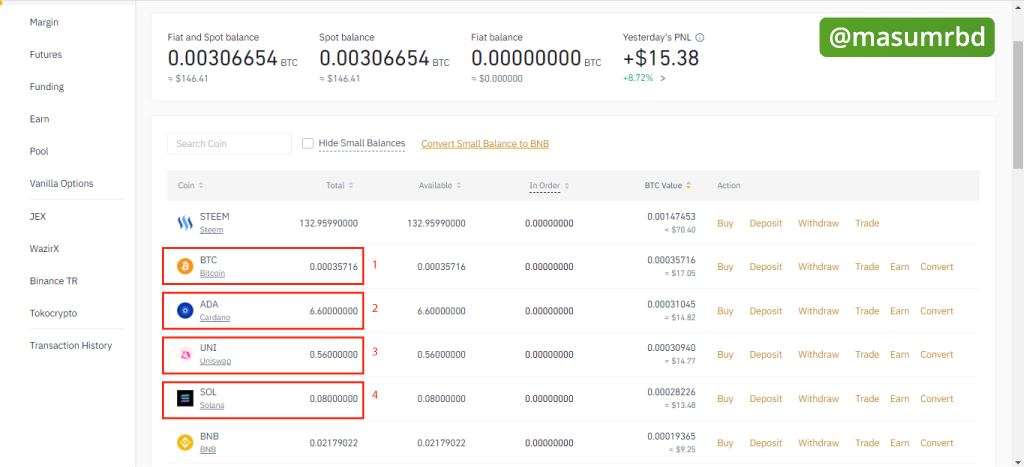Open the Steem coin name link
The height and width of the screenshot is (467, 1024).
coord(212,230)
